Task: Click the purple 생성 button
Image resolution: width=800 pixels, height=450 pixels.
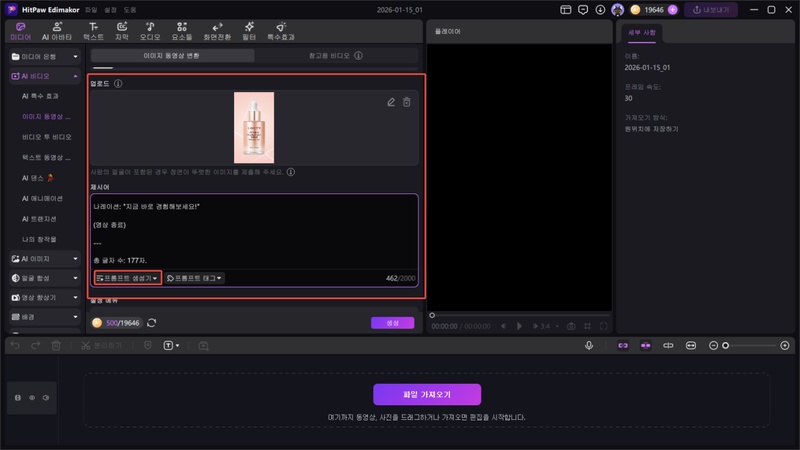Action: tap(392, 323)
